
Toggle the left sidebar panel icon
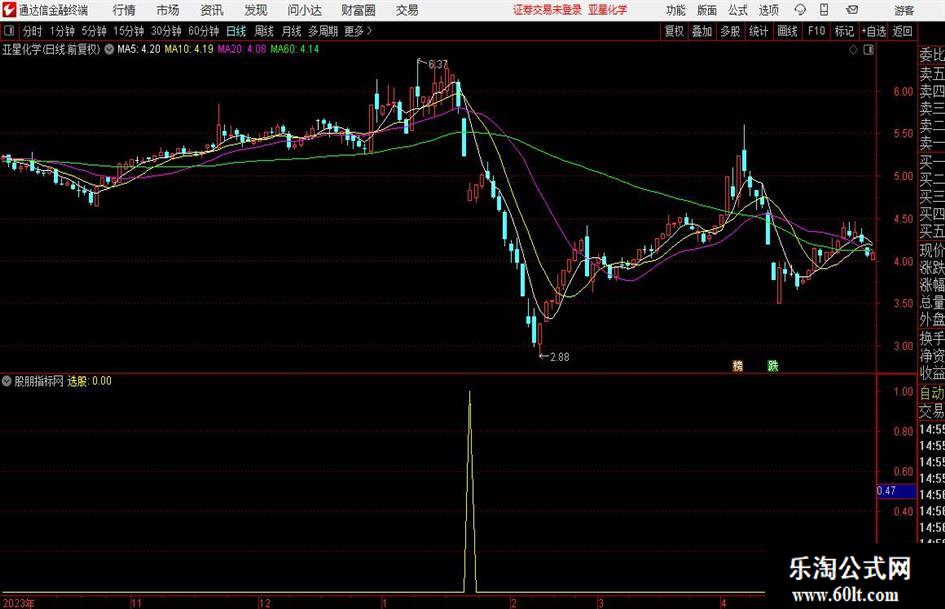coord(9,31)
